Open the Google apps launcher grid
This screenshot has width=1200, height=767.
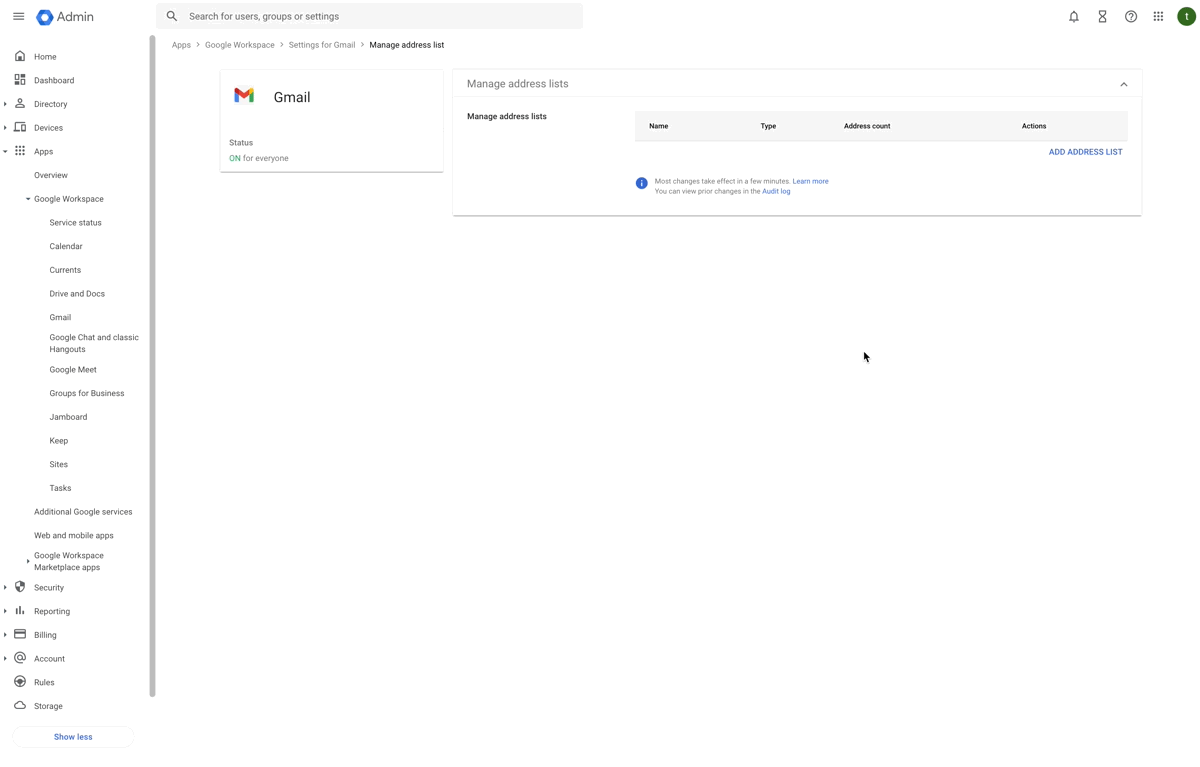pos(1157,16)
